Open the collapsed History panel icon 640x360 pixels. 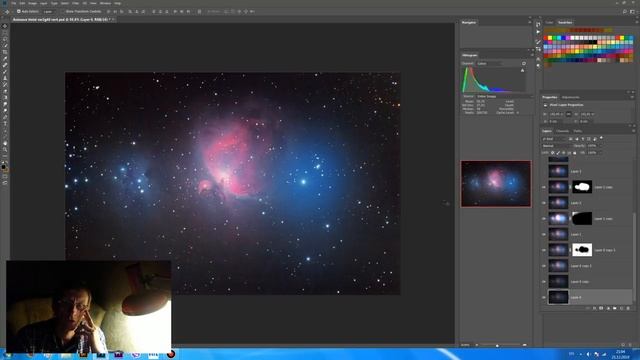pos(538,25)
